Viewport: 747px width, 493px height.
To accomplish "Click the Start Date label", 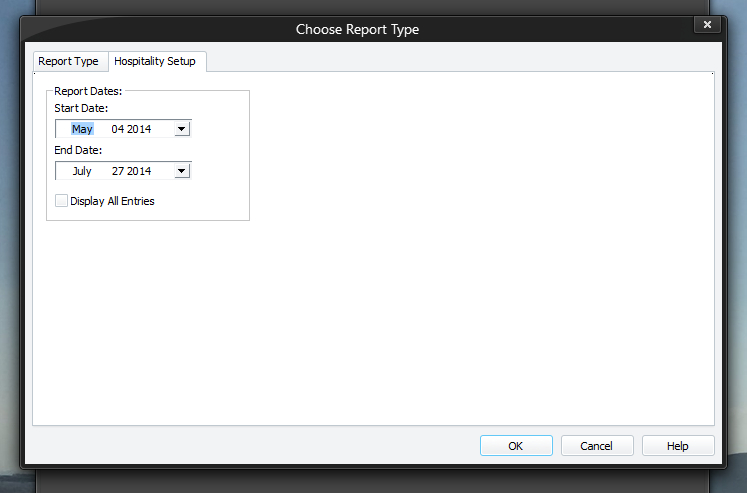I will click(81, 108).
